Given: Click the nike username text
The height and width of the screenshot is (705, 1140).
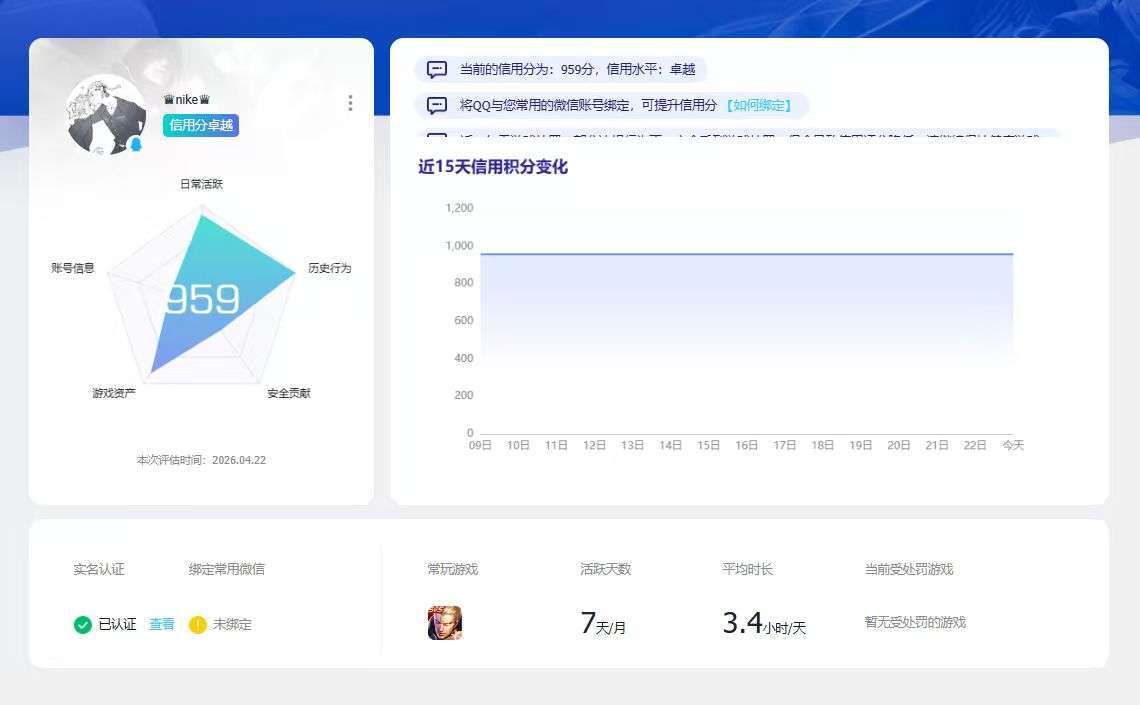Looking at the screenshot, I should click(187, 100).
